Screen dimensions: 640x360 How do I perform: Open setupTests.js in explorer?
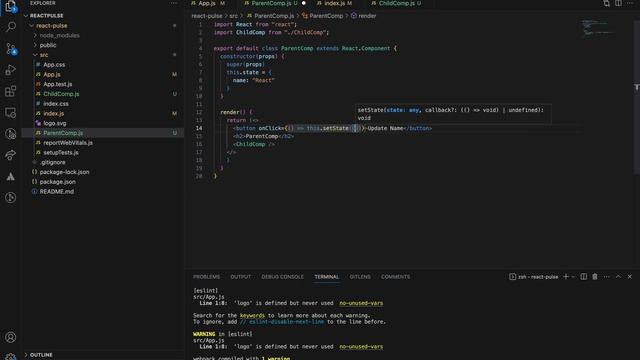61,153
